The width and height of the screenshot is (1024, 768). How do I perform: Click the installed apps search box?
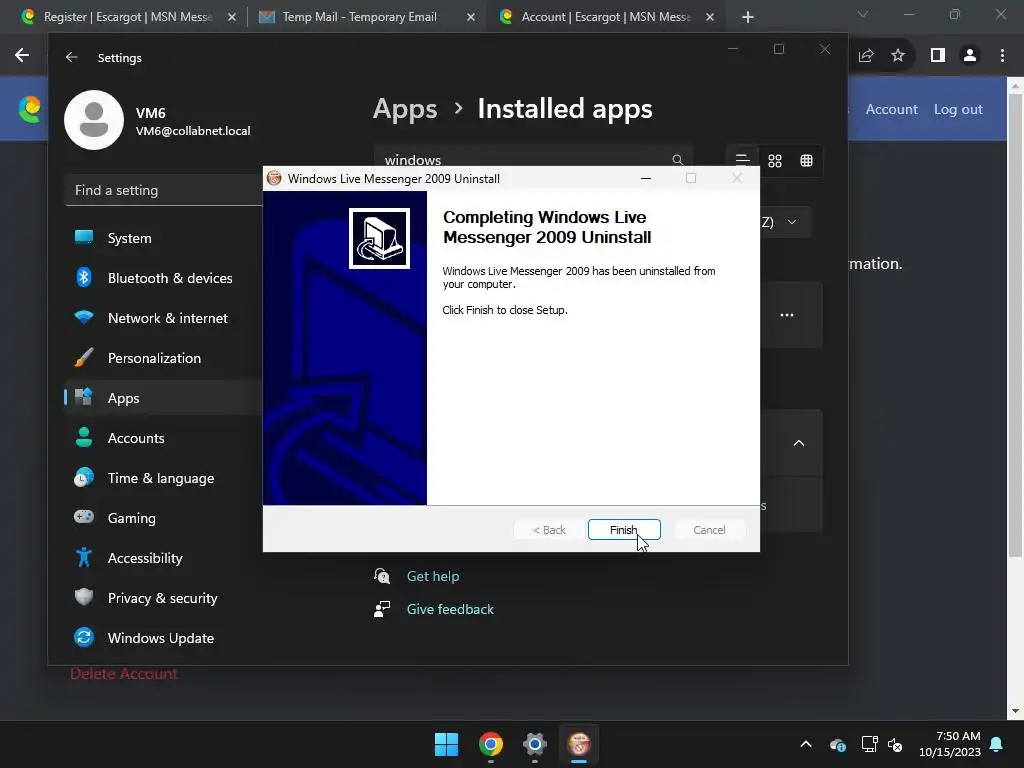[533, 160]
